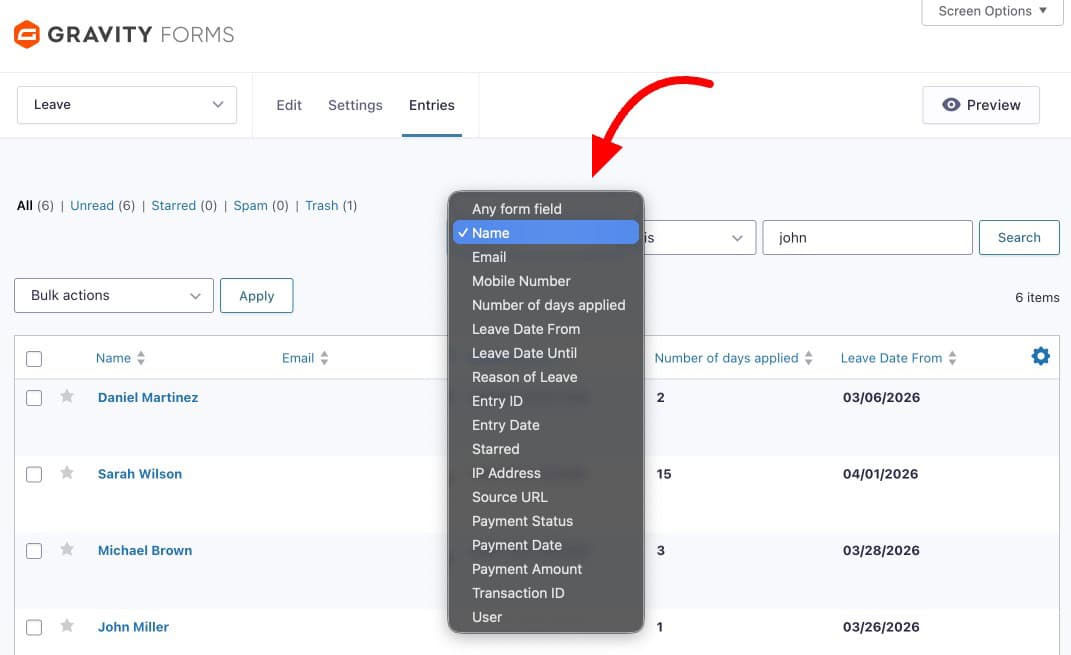
Task: Switch to the Edit tab
Action: [x=289, y=105]
